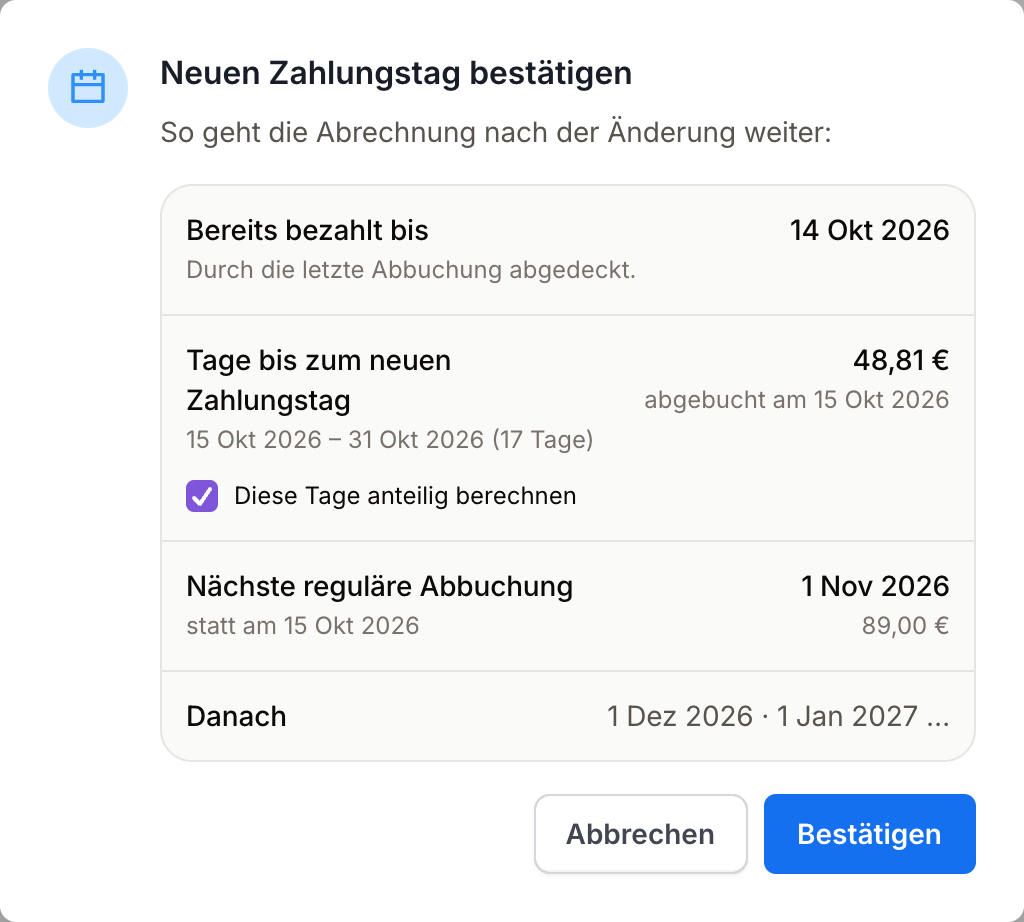Uncheck "Diese Tage anteilig berechnen" checkbox
The image size is (1024, 922).
(202, 496)
